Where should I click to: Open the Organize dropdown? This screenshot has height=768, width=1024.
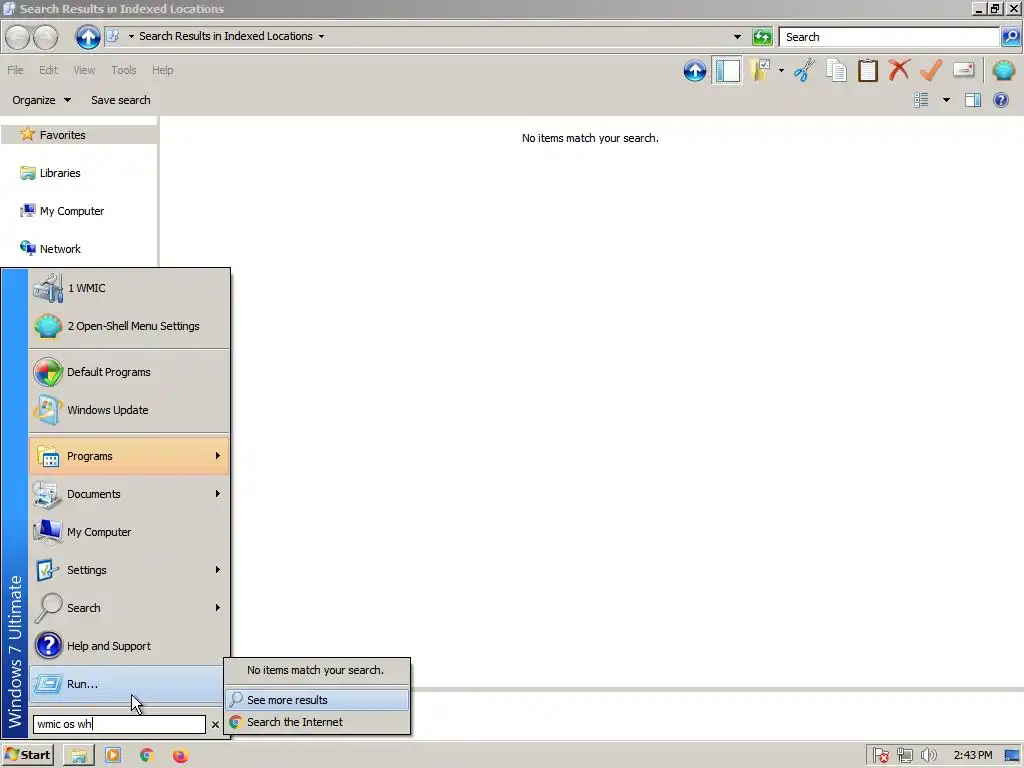pyautogui.click(x=41, y=100)
